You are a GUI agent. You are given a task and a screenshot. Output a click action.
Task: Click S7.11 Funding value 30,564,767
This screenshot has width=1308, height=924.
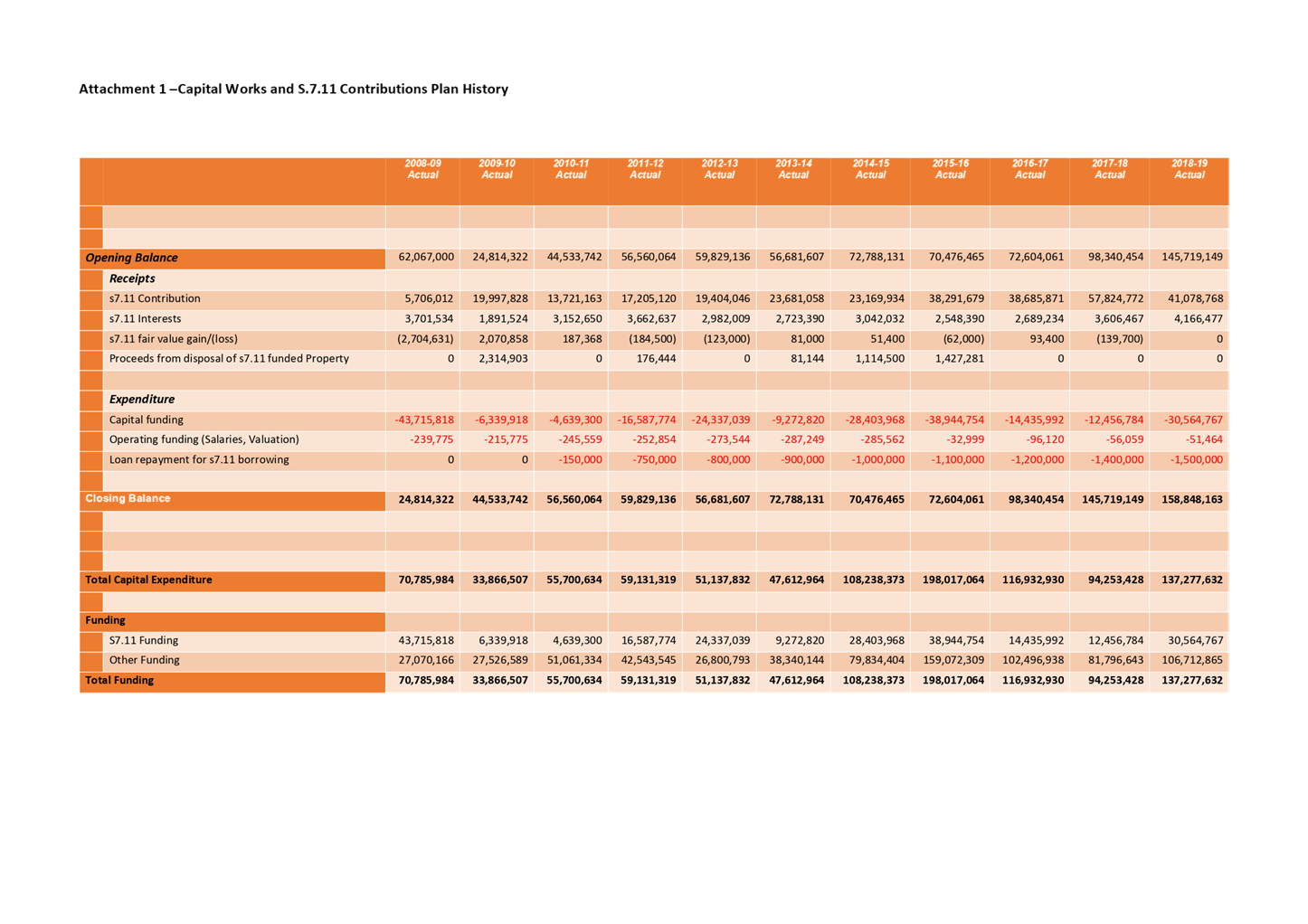pyautogui.click(x=1195, y=640)
